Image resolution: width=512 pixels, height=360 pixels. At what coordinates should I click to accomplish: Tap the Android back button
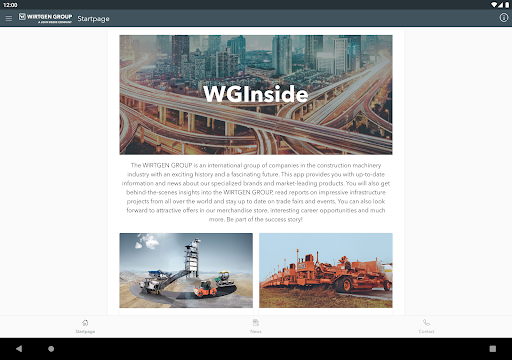point(19,349)
